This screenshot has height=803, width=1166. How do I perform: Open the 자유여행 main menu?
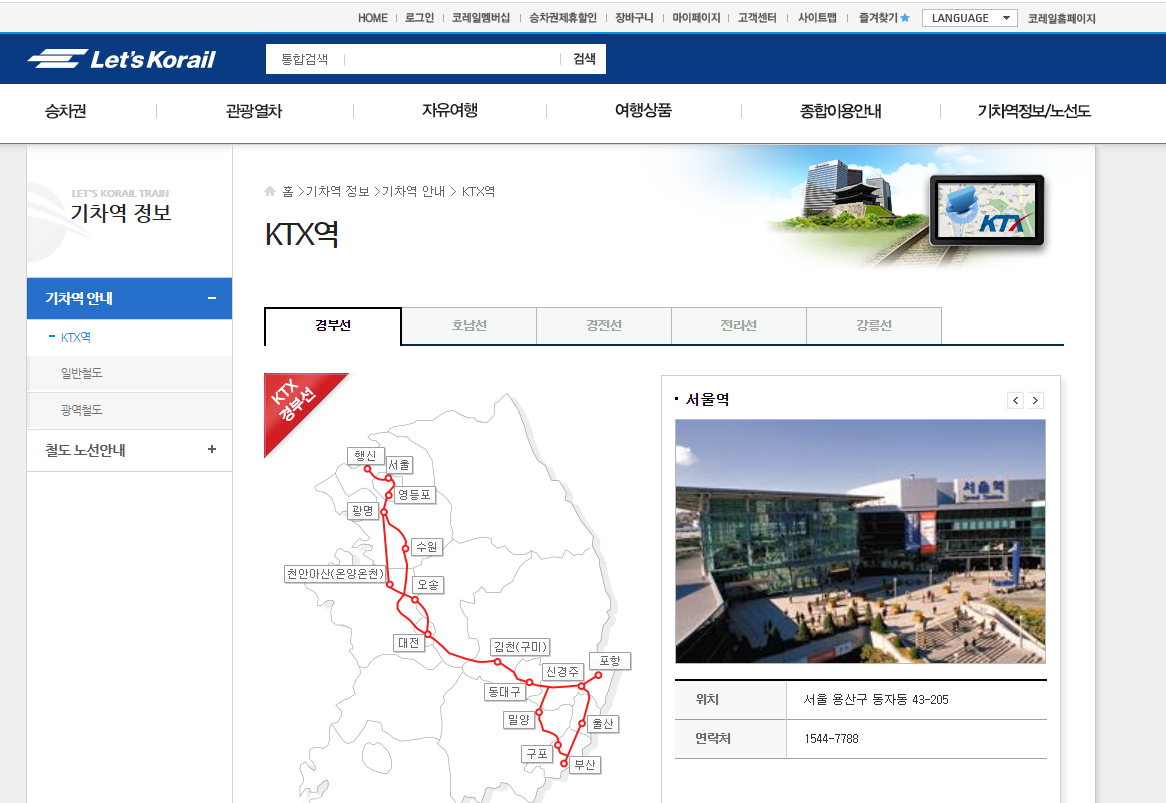click(450, 111)
